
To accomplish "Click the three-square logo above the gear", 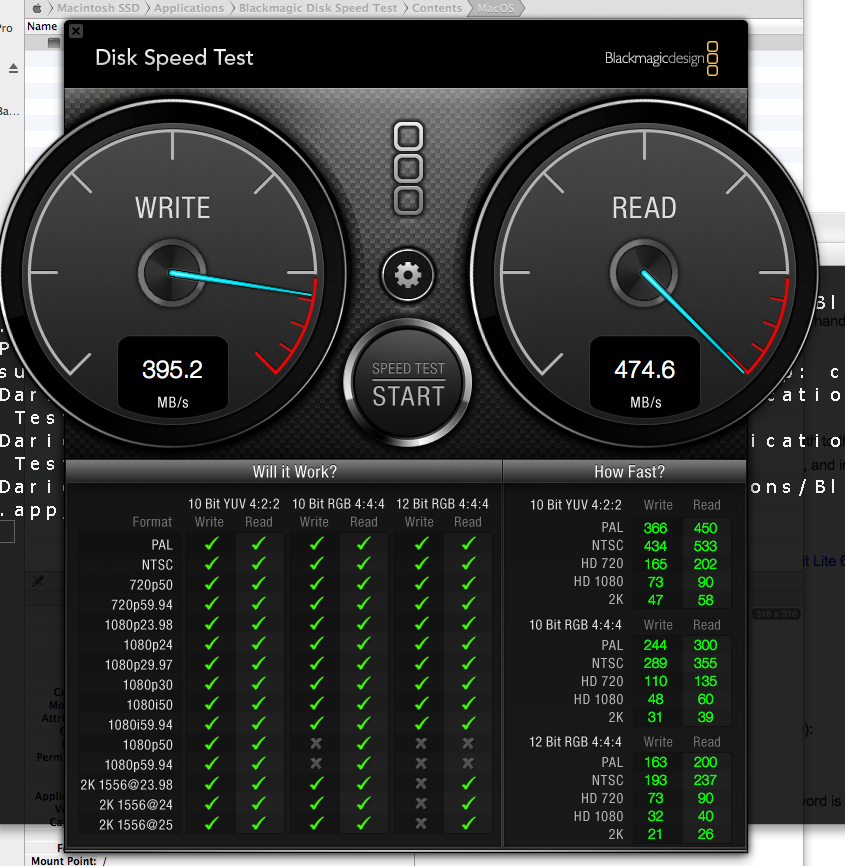I will 408,168.
